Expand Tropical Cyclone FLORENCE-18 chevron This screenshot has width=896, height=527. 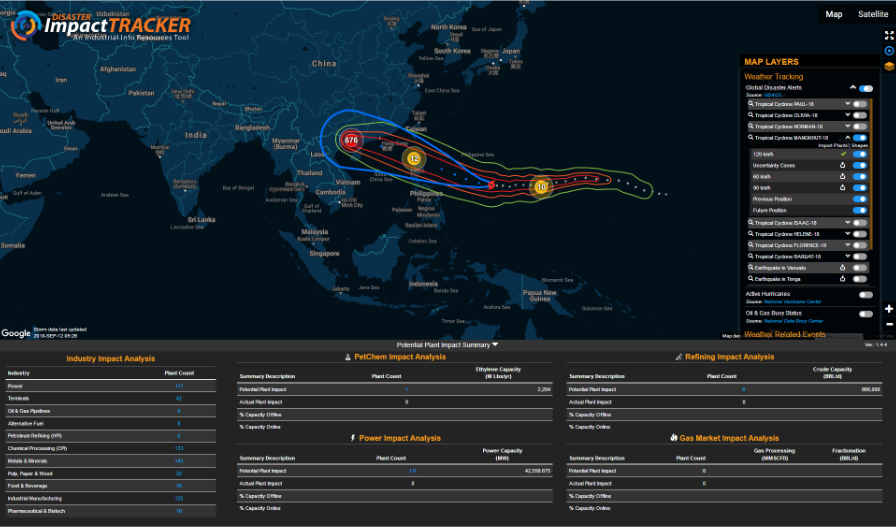[x=847, y=245]
